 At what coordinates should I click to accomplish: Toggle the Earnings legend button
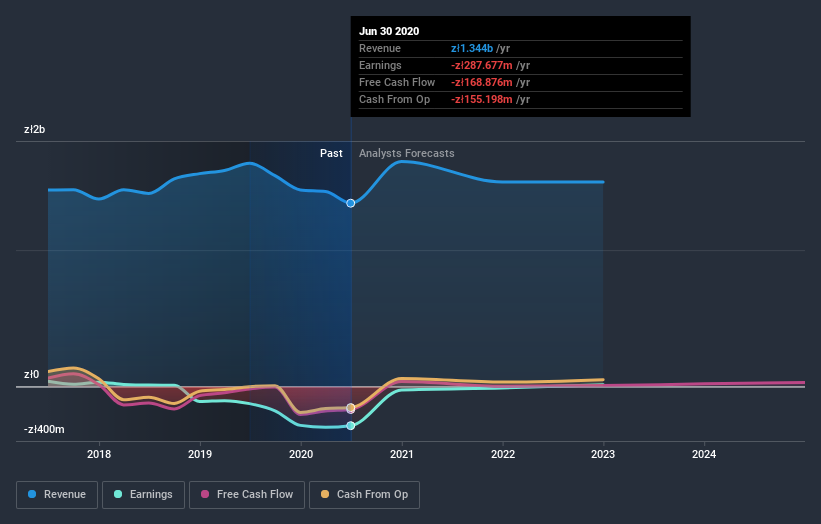click(x=143, y=495)
